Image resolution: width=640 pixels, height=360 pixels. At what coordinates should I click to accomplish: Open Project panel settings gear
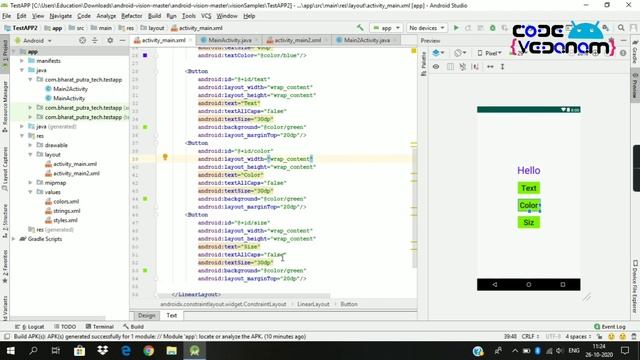(x=110, y=40)
